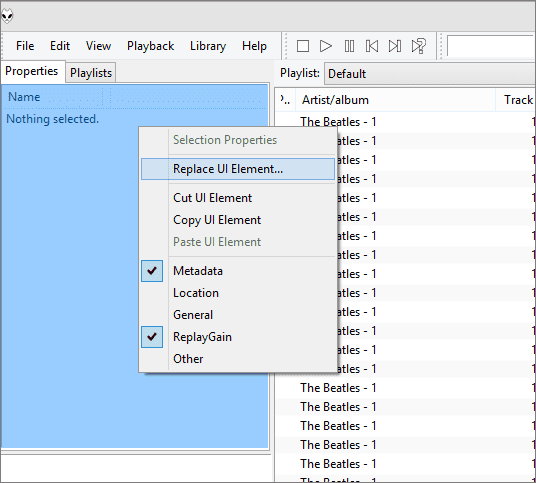Open the Playback menu
The width and height of the screenshot is (536, 483).
150,46
